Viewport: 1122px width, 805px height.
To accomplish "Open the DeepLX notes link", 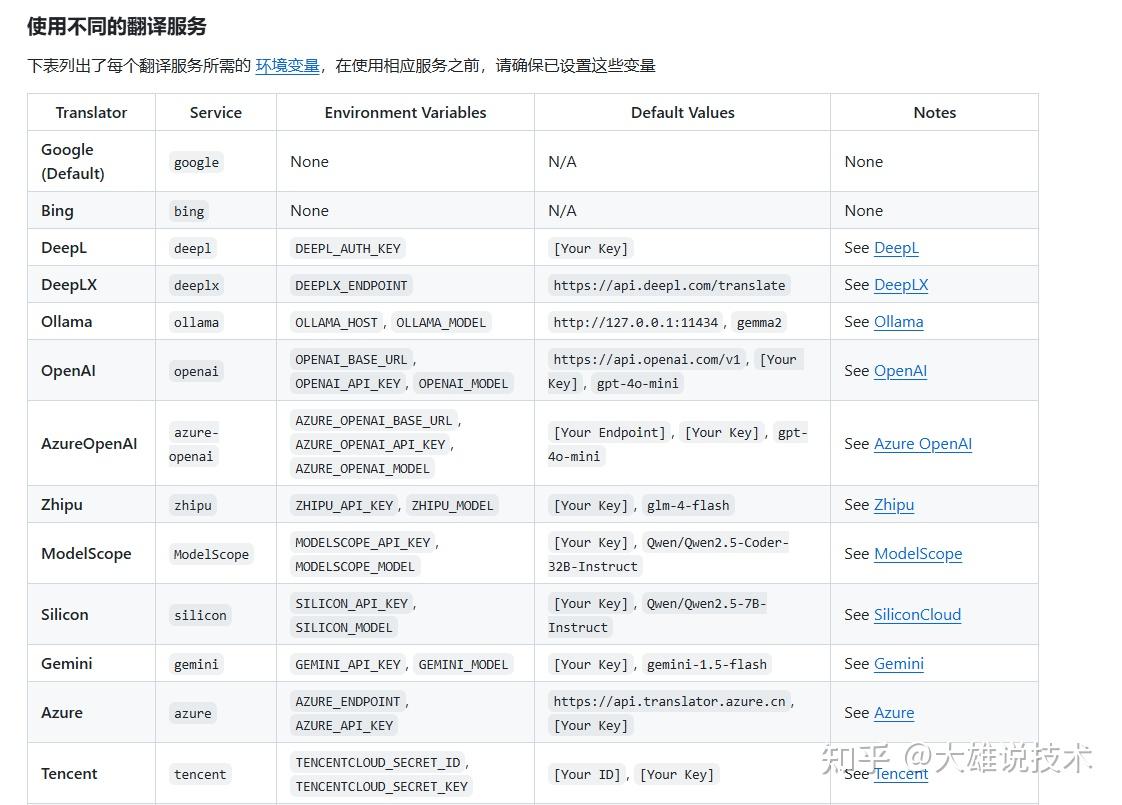I will 901,285.
